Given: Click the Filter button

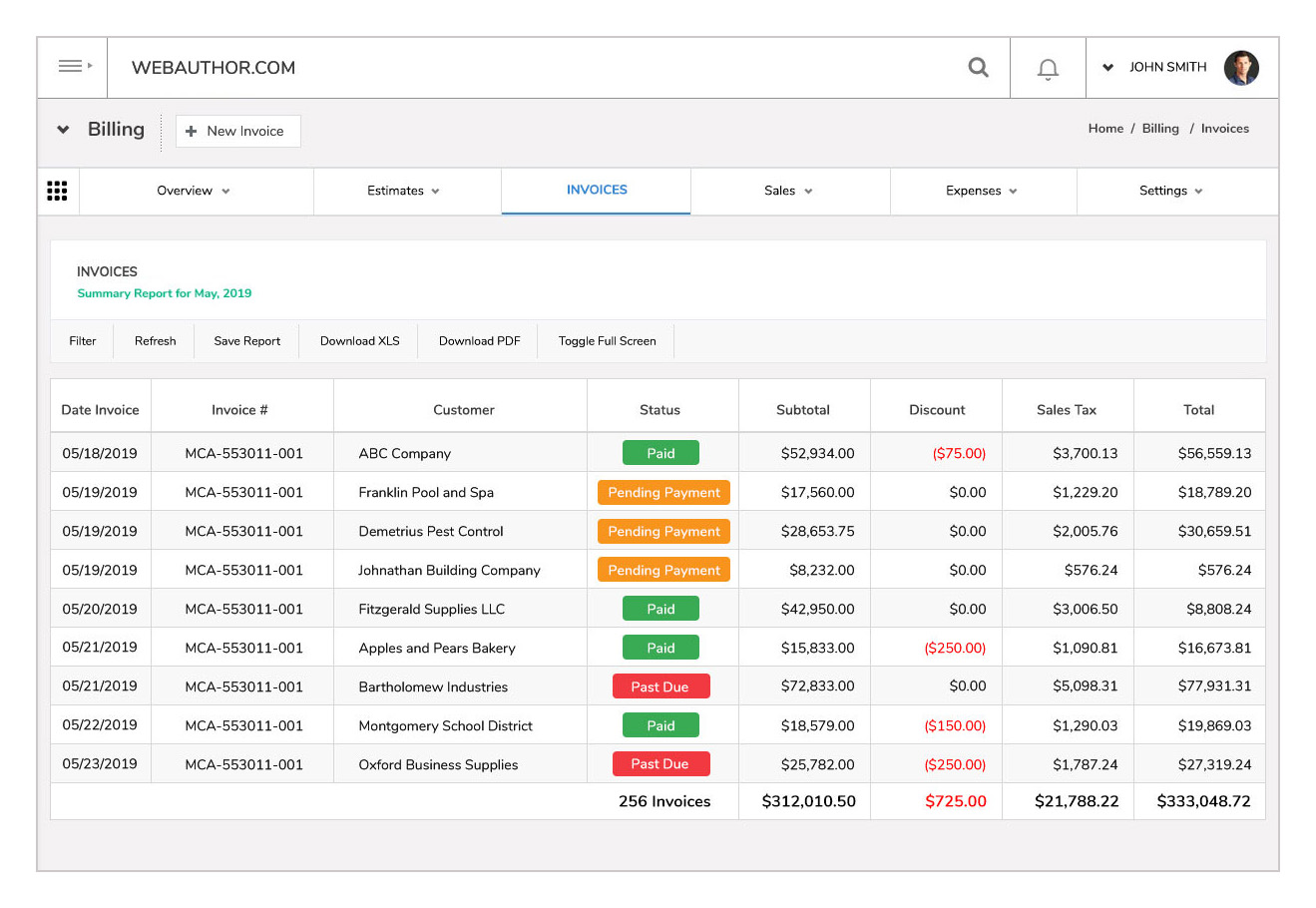Looking at the screenshot, I should pos(83,341).
